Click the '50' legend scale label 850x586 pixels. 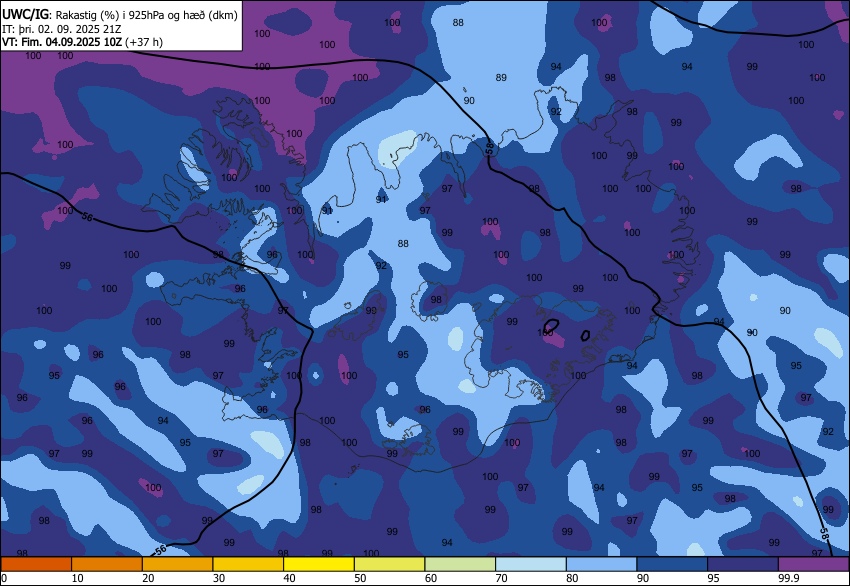tap(360, 578)
